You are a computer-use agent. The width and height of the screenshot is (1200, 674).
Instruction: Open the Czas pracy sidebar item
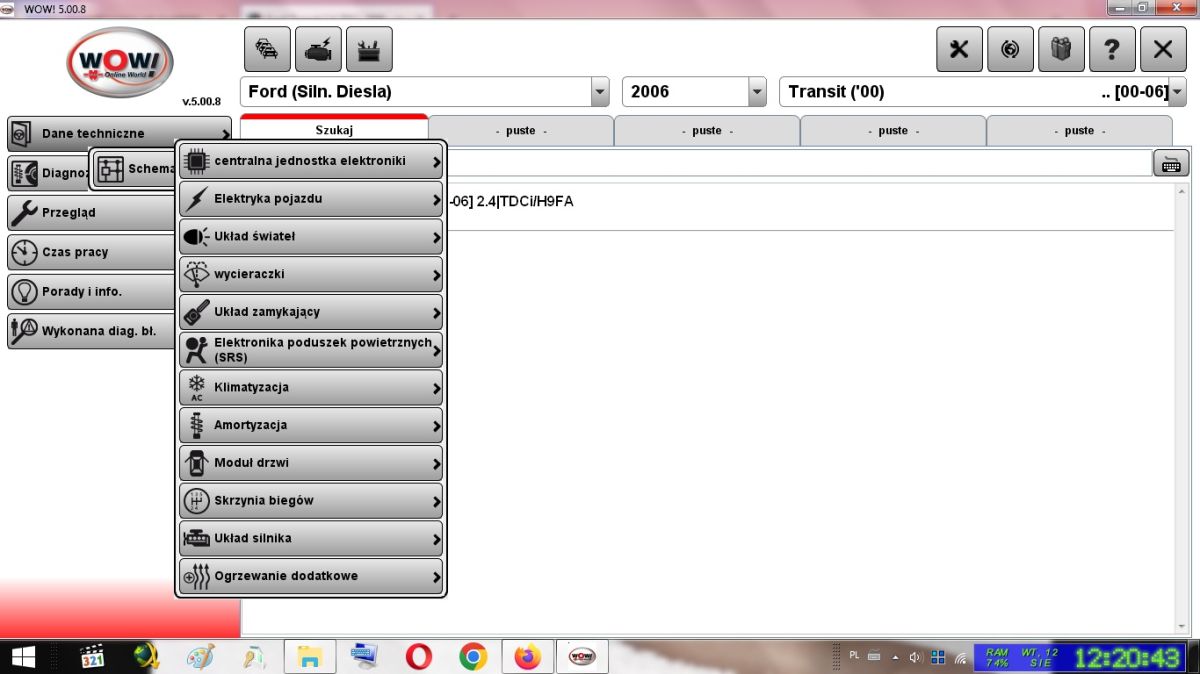92,252
